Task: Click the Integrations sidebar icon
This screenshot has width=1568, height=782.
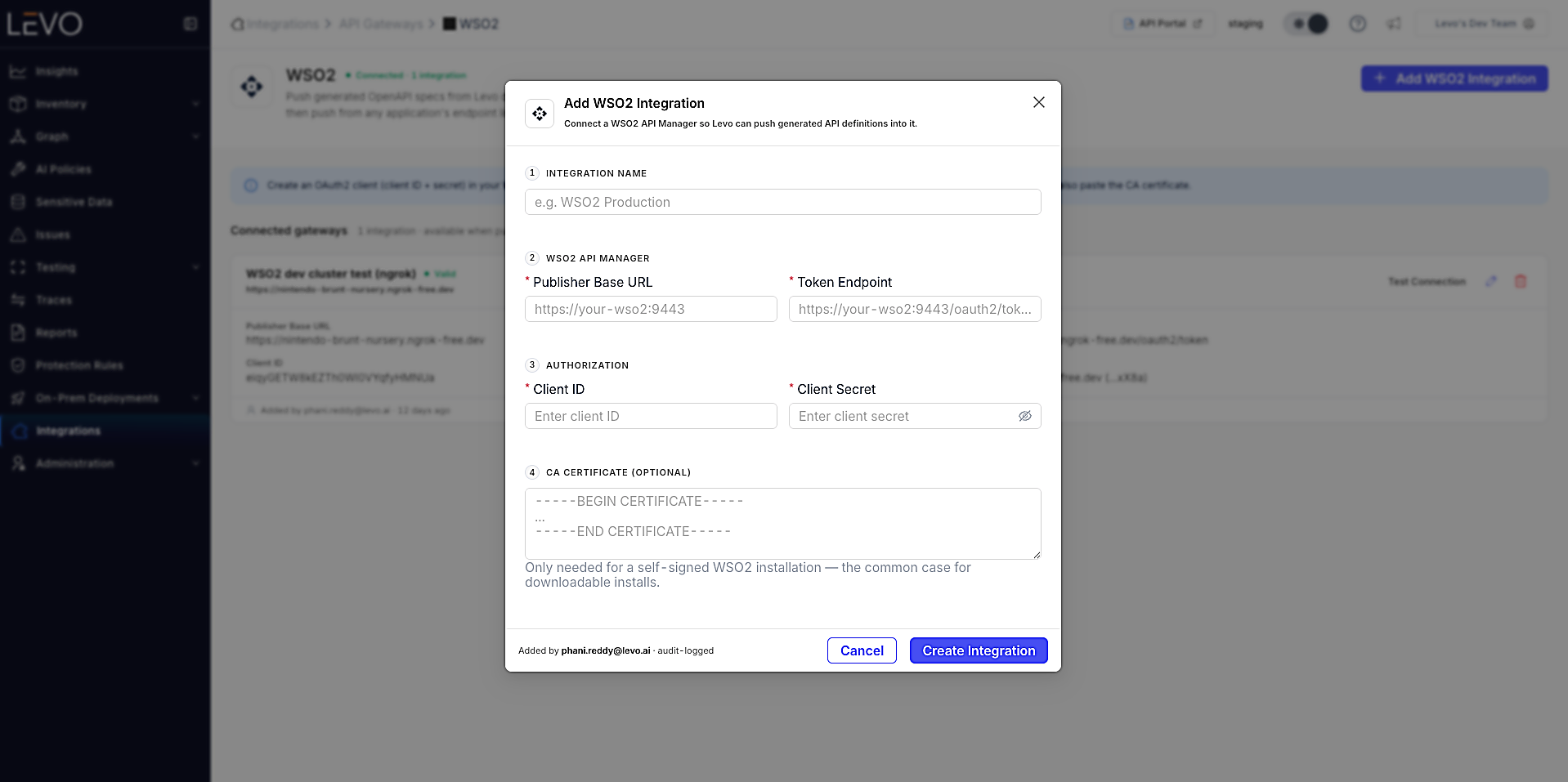Action: tap(20, 431)
